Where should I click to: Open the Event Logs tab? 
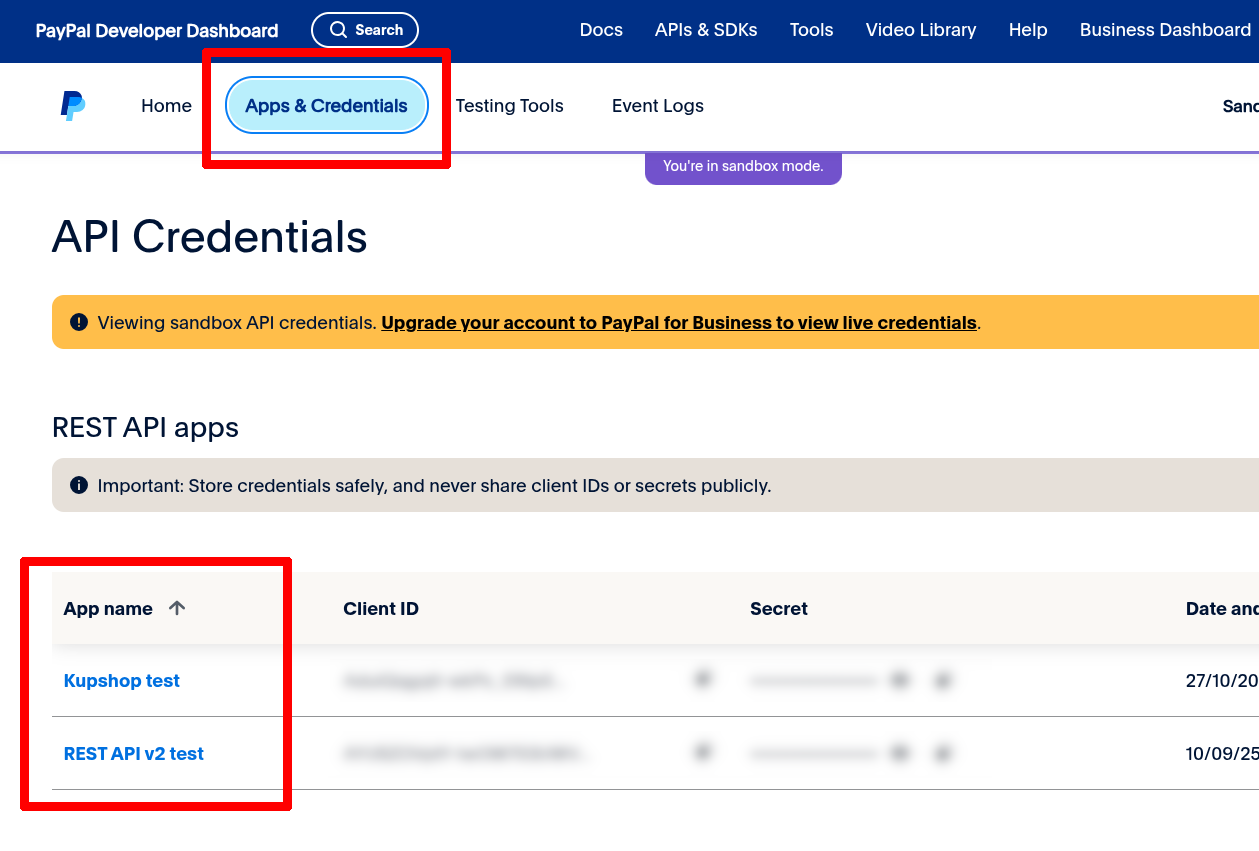coord(658,106)
